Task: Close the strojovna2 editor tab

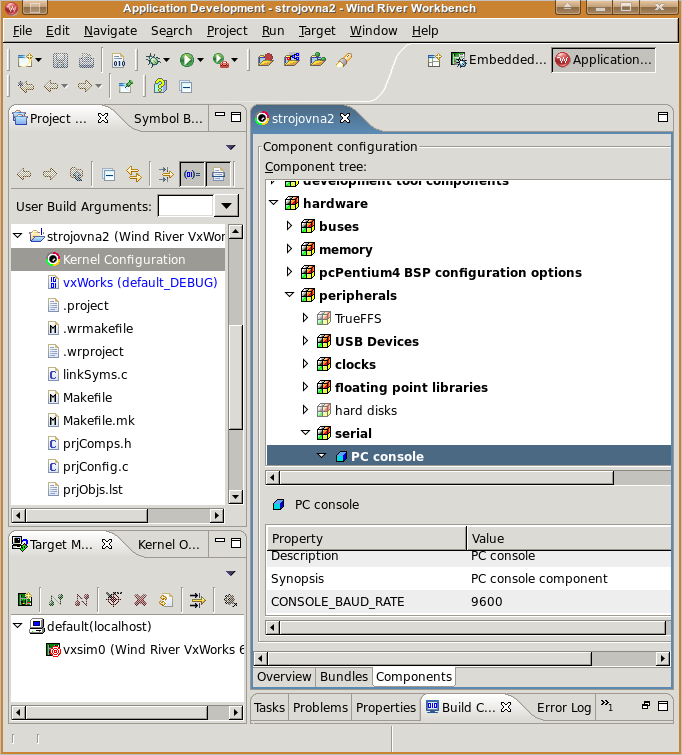Action: pos(345,118)
